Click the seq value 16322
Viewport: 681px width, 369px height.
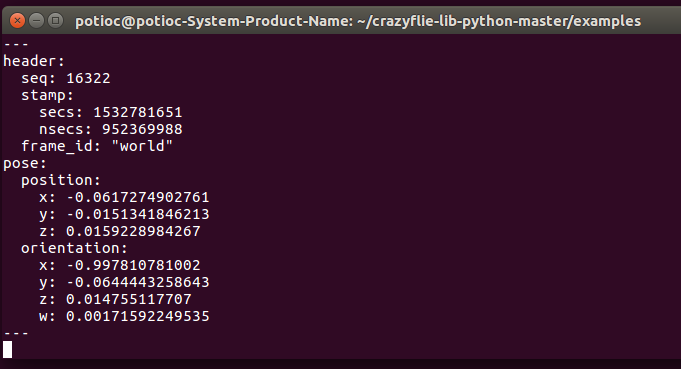(88, 78)
